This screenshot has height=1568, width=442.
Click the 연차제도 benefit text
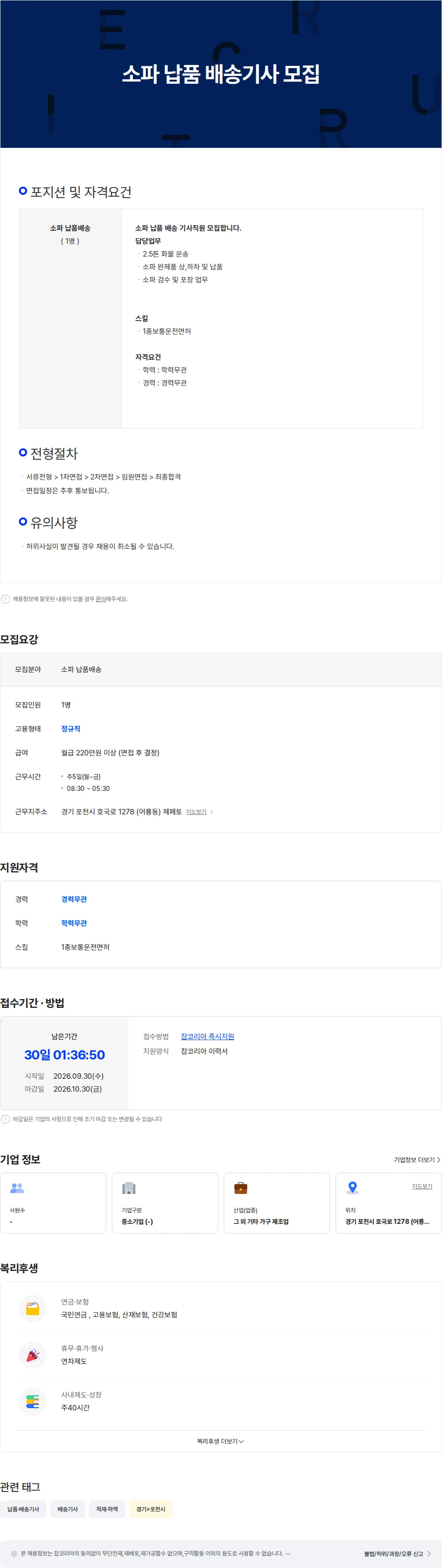[x=74, y=1362]
